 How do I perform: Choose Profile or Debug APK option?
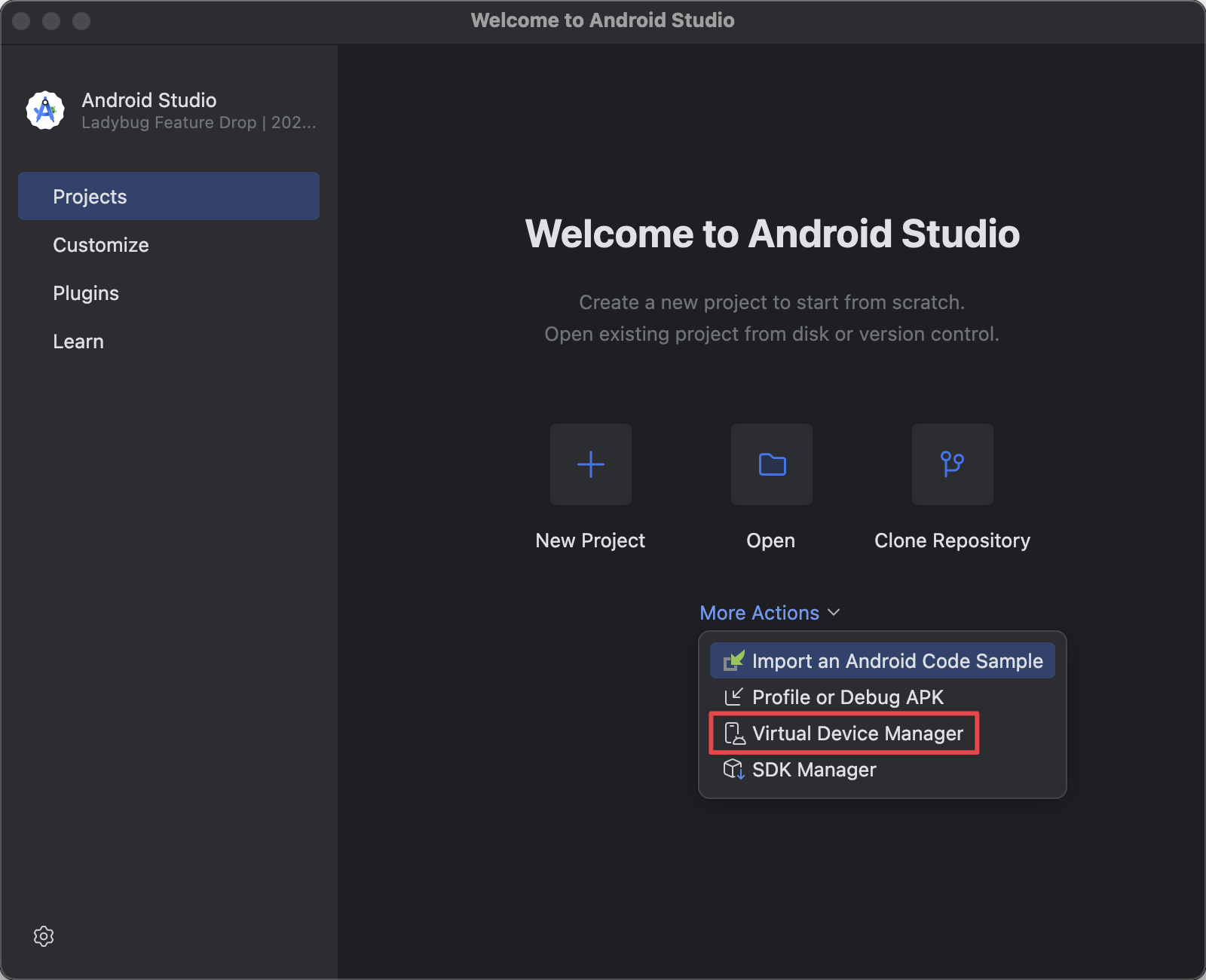click(x=847, y=696)
